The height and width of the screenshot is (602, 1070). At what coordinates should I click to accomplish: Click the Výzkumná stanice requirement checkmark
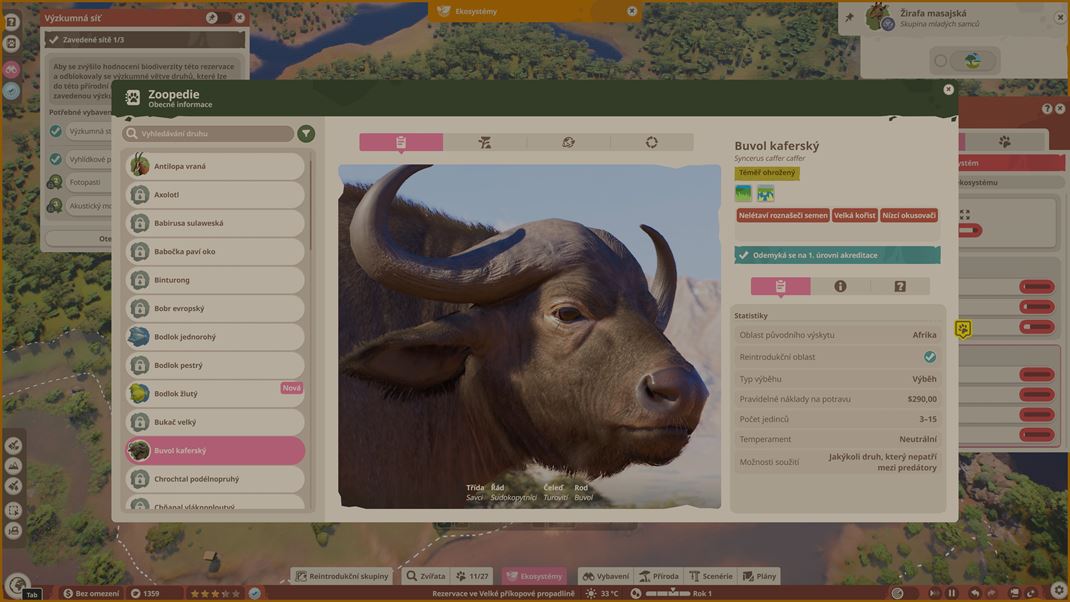56,131
